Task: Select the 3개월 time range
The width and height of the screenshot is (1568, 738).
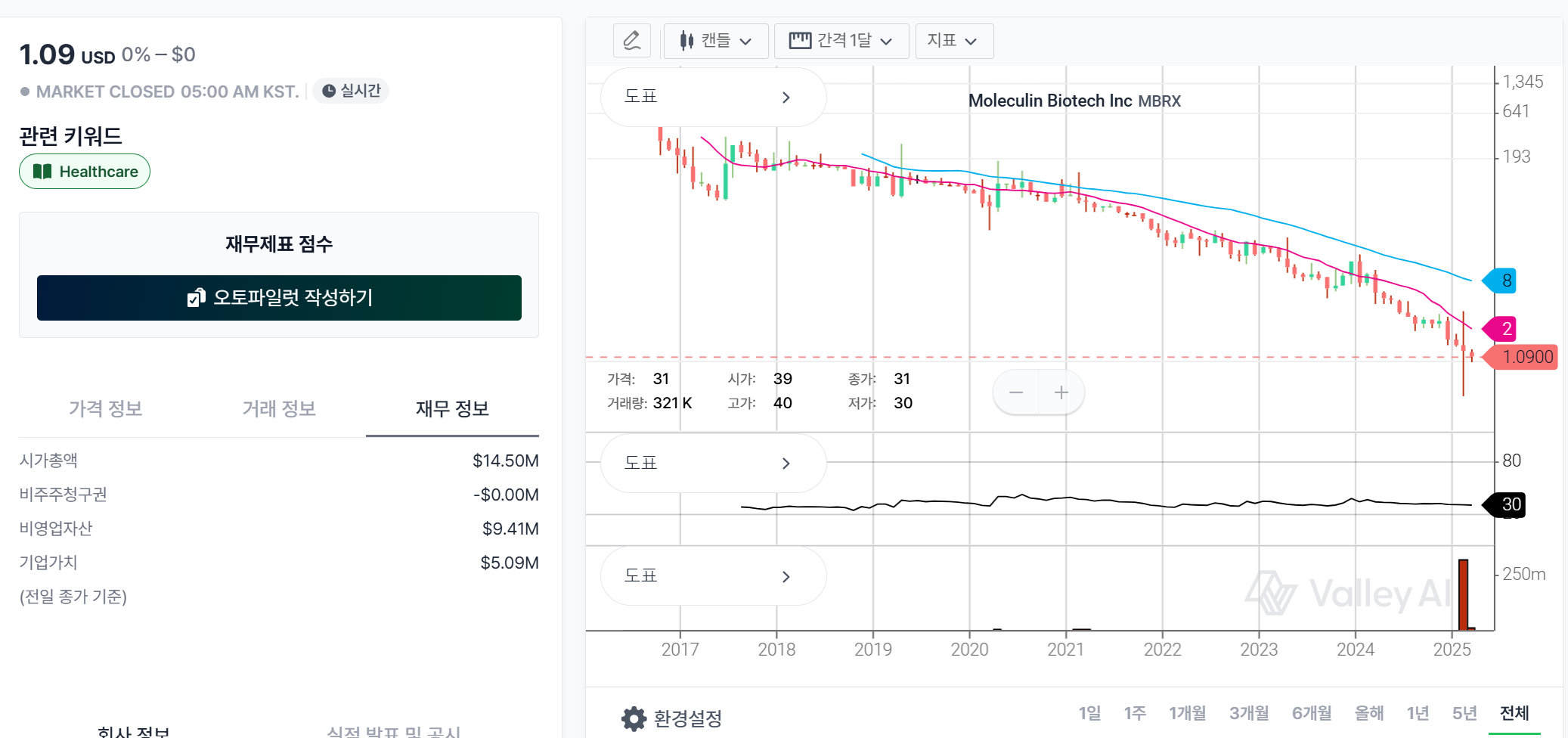Action: click(x=1249, y=713)
